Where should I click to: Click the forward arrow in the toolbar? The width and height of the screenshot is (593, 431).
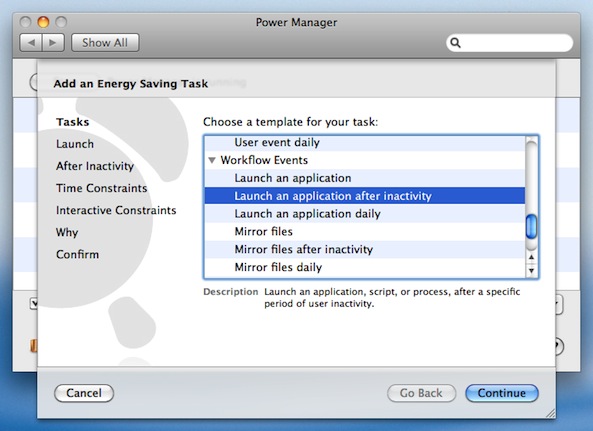(53, 42)
